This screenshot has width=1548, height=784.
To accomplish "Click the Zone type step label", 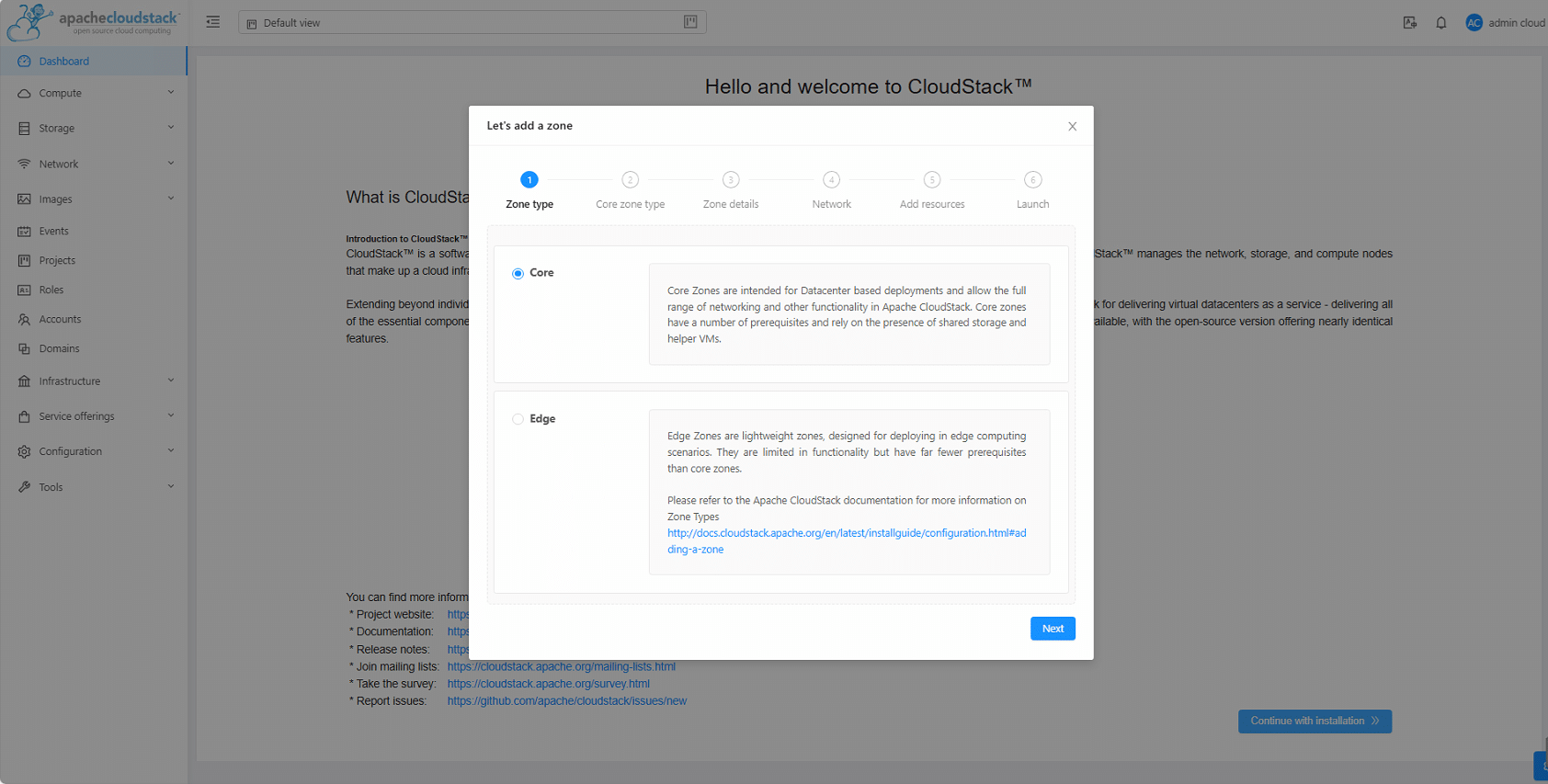I will [x=529, y=205].
